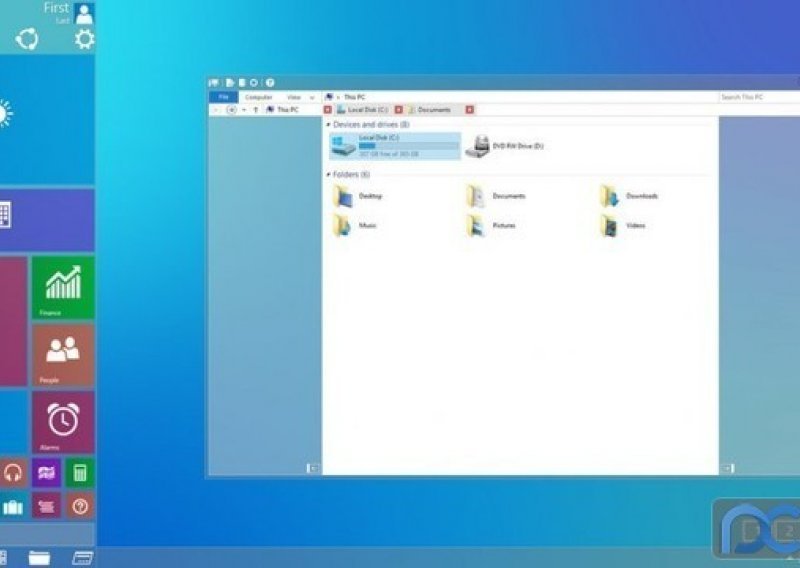Screen dimensions: 800x568
Task: Open the magenta news tile beside suitcase
Action: [46, 506]
